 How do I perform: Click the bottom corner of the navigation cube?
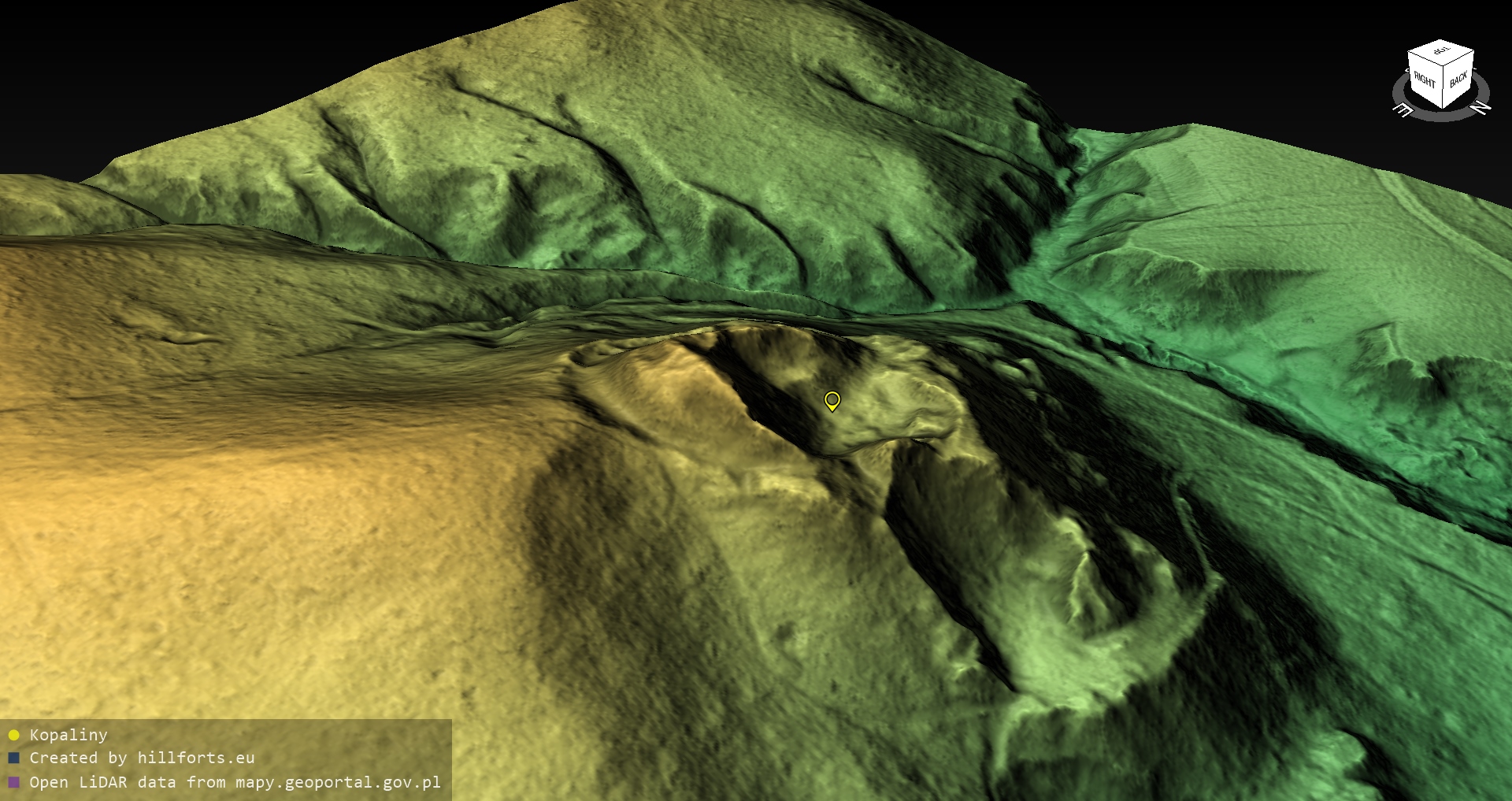[x=1443, y=108]
